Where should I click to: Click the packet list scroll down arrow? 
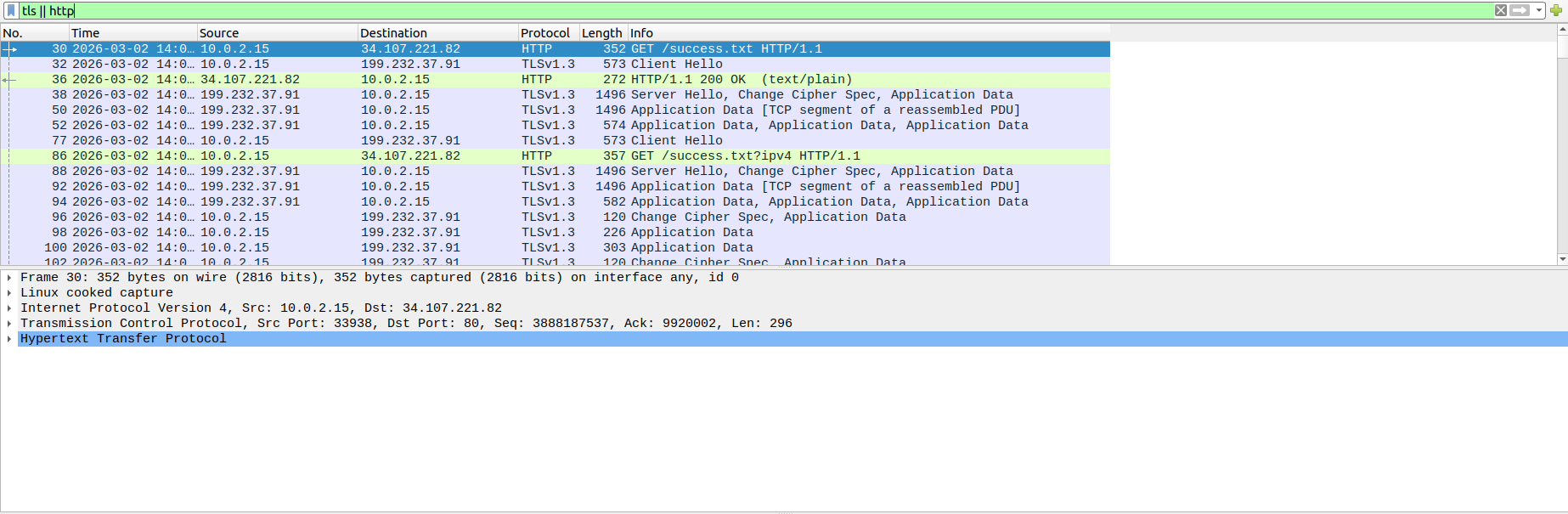coord(1562,258)
